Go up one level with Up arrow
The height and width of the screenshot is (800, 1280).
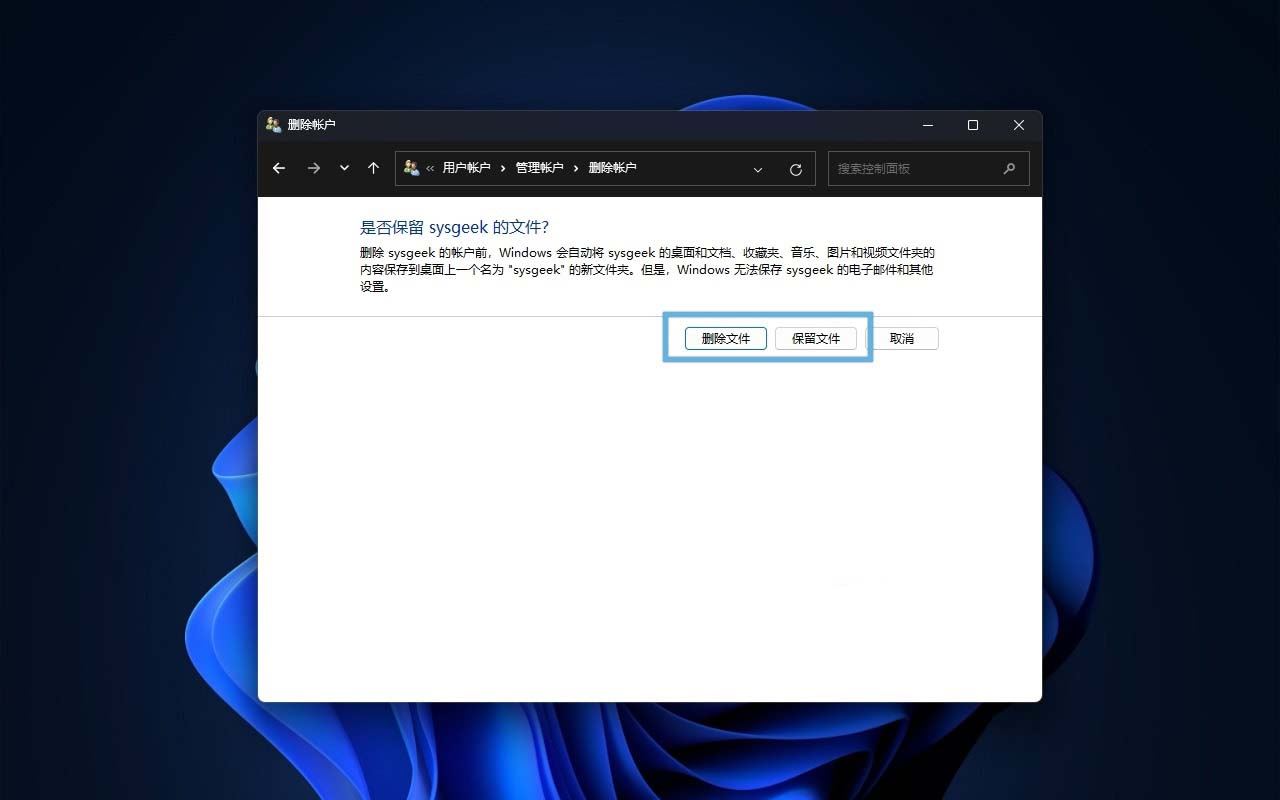click(x=373, y=169)
